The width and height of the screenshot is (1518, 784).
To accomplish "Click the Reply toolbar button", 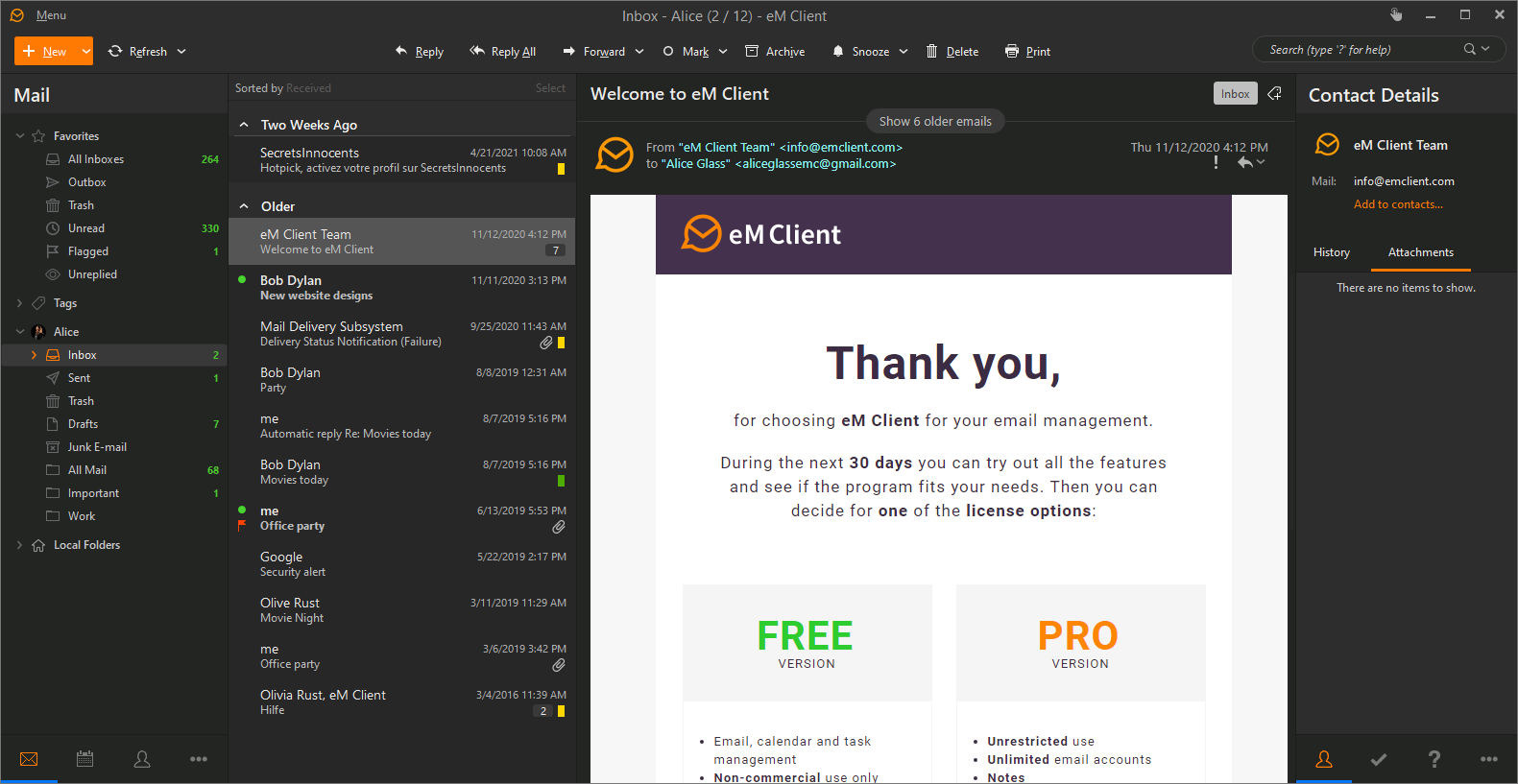I will coord(420,52).
